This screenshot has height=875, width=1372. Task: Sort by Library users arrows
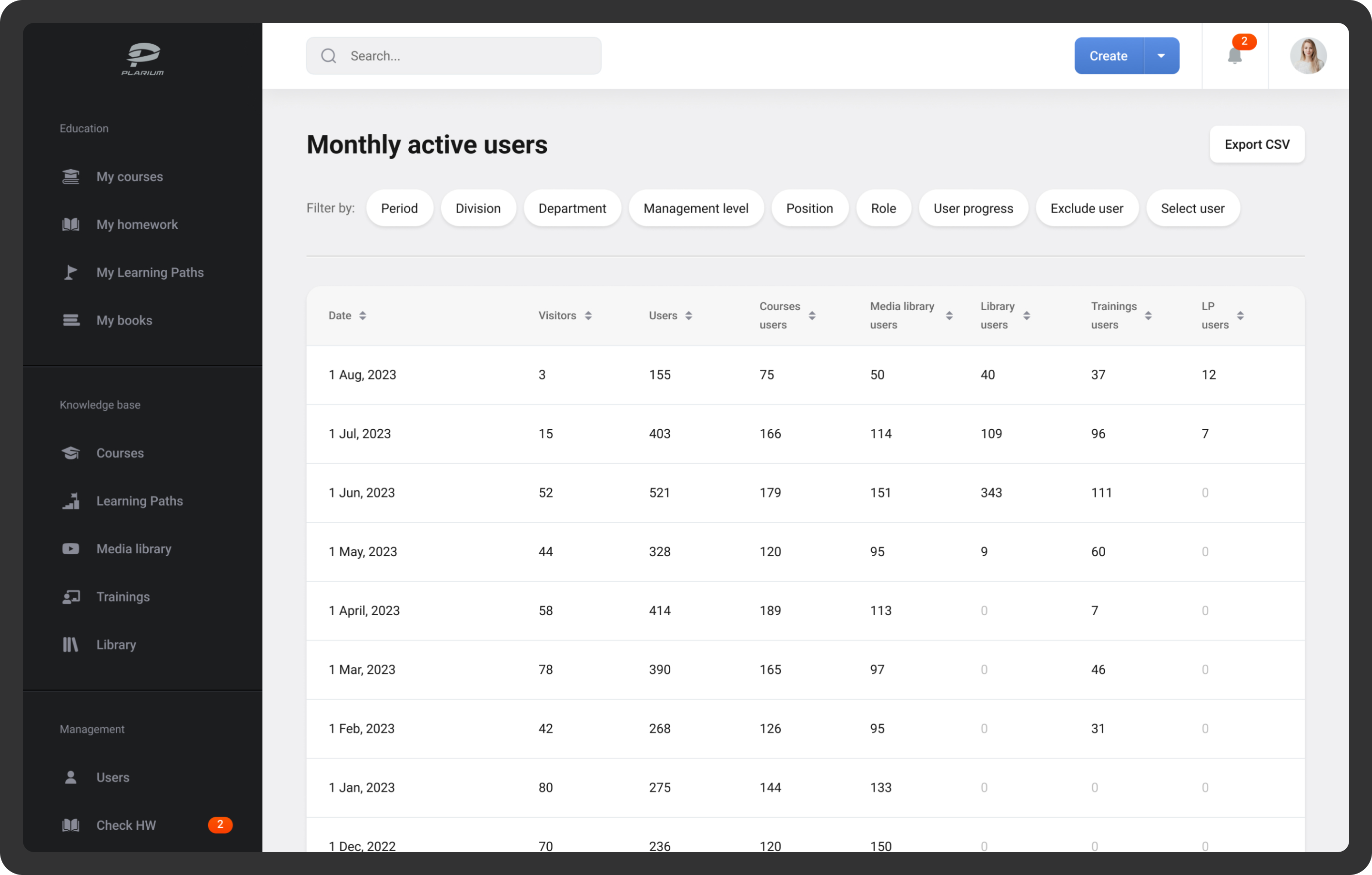pos(1027,316)
